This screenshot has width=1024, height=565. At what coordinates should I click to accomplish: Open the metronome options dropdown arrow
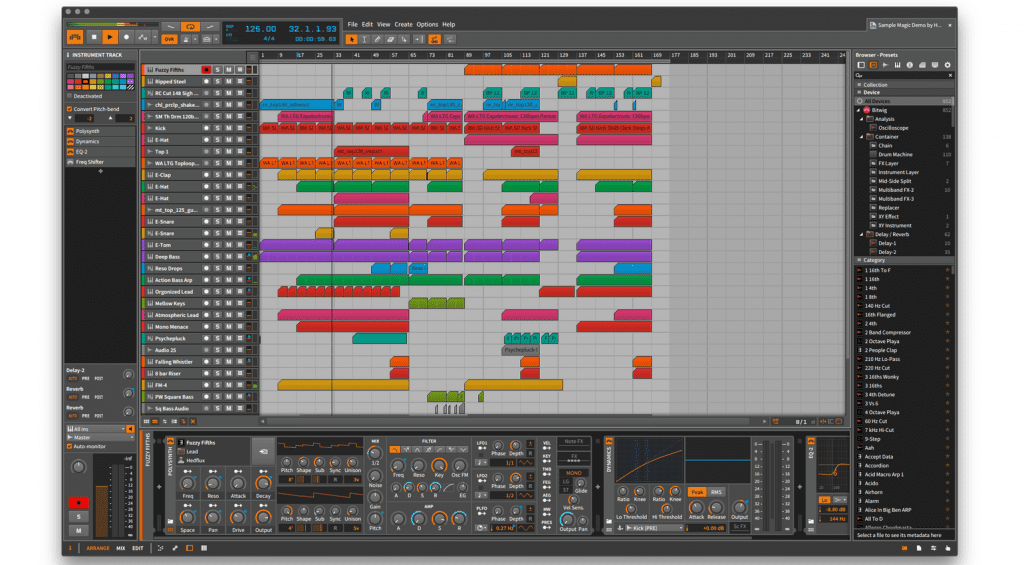[194, 39]
